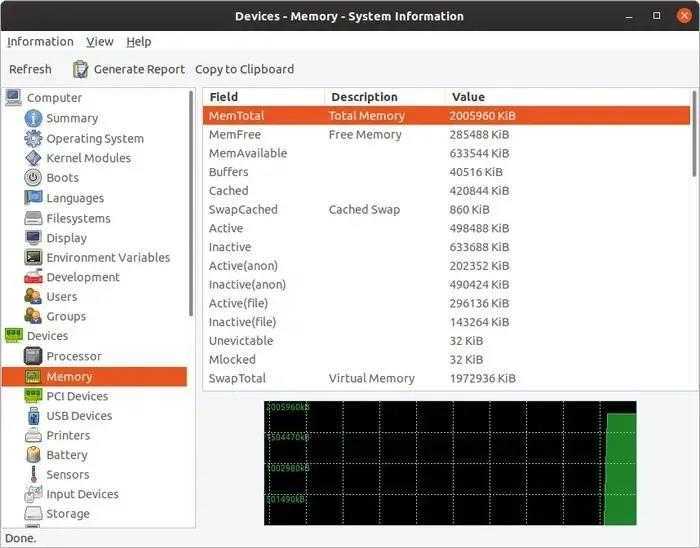Viewport: 700px width, 548px height.
Task: Click the Devices category icon
Action: pos(13,336)
